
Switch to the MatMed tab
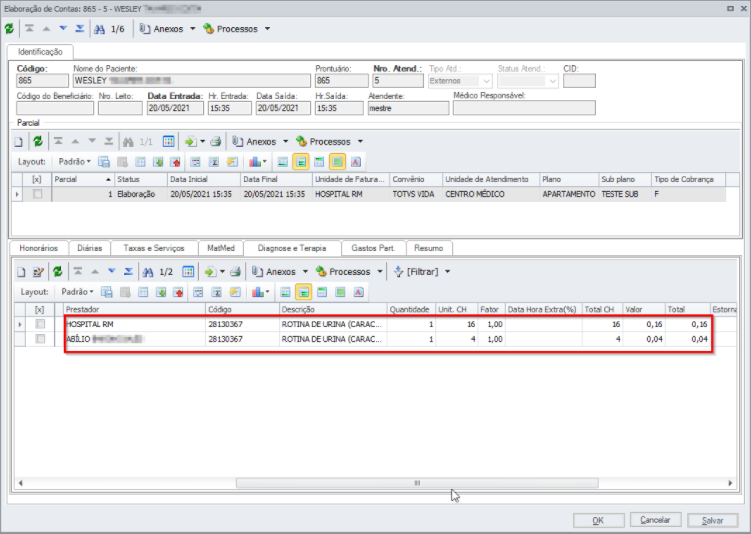tap(221, 248)
